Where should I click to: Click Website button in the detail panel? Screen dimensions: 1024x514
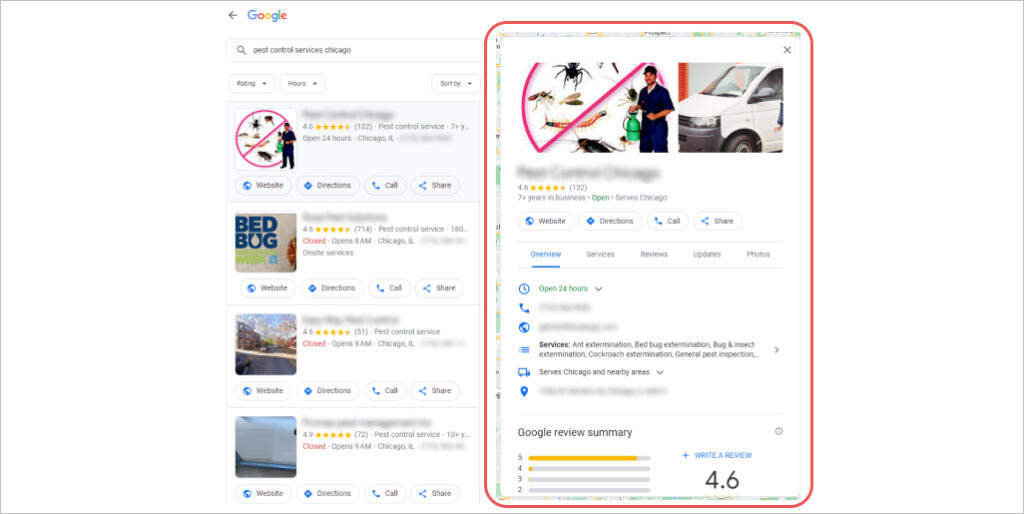click(x=546, y=221)
